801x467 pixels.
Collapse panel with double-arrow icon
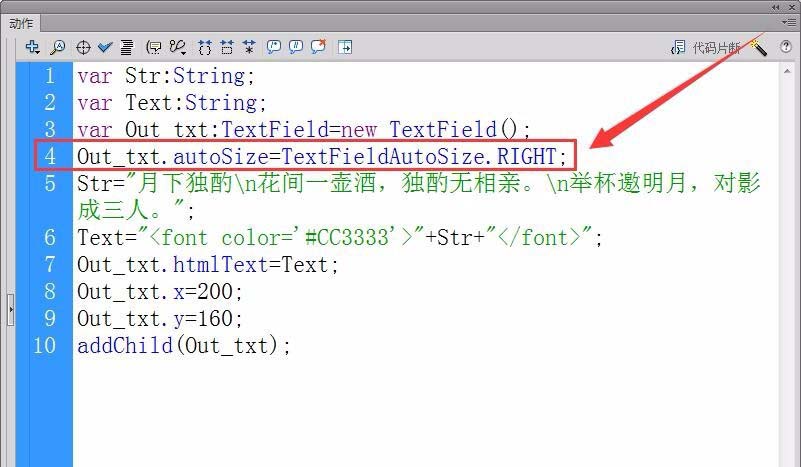click(x=776, y=7)
